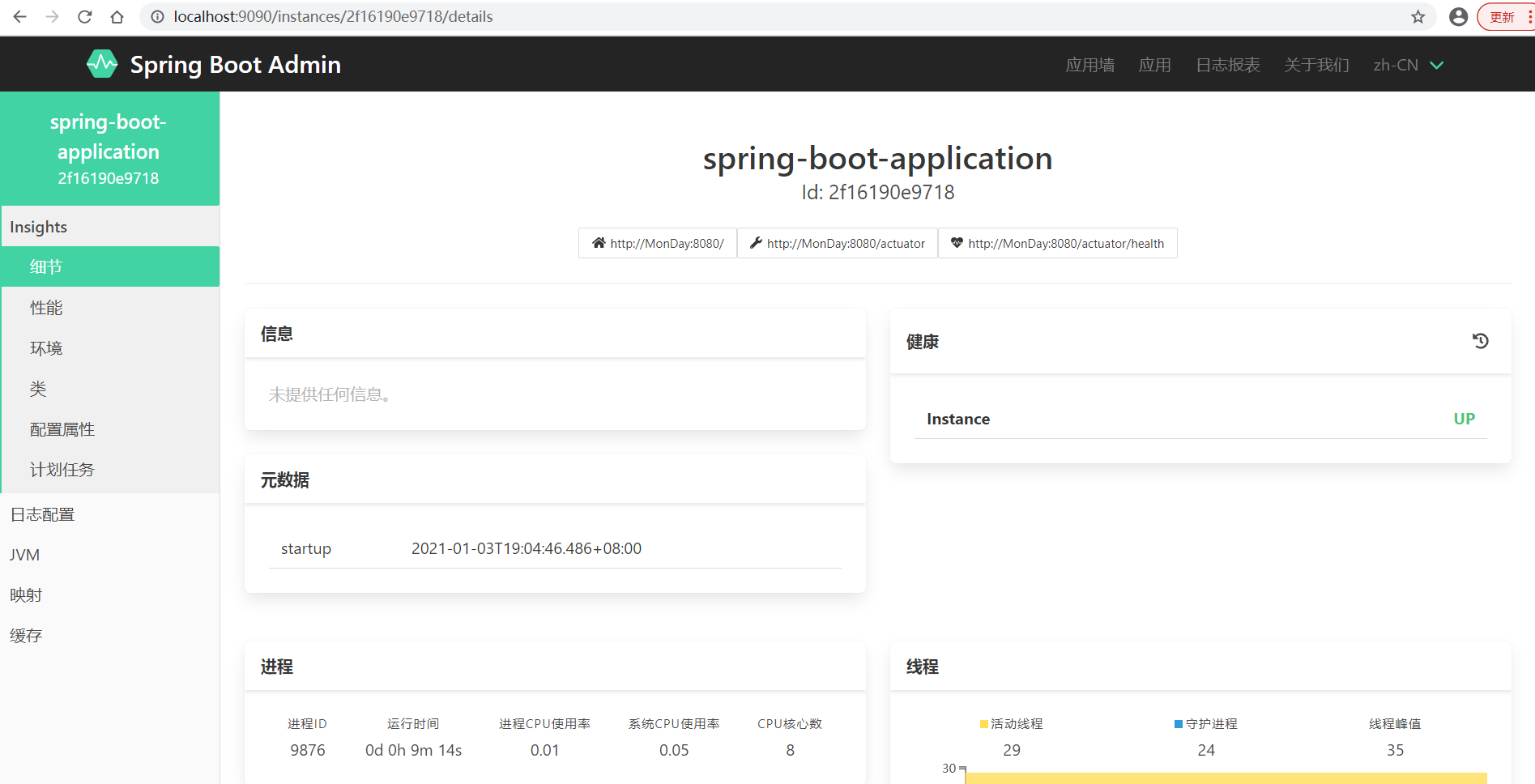Open the browser user profile icon

pos(1458,16)
